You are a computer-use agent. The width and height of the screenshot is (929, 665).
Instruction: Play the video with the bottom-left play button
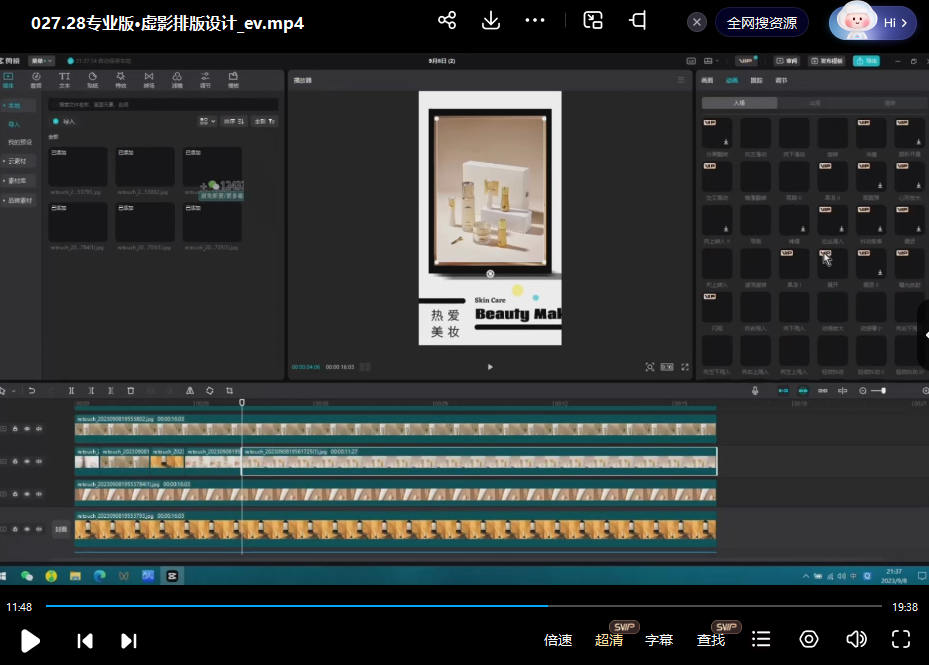click(30, 640)
